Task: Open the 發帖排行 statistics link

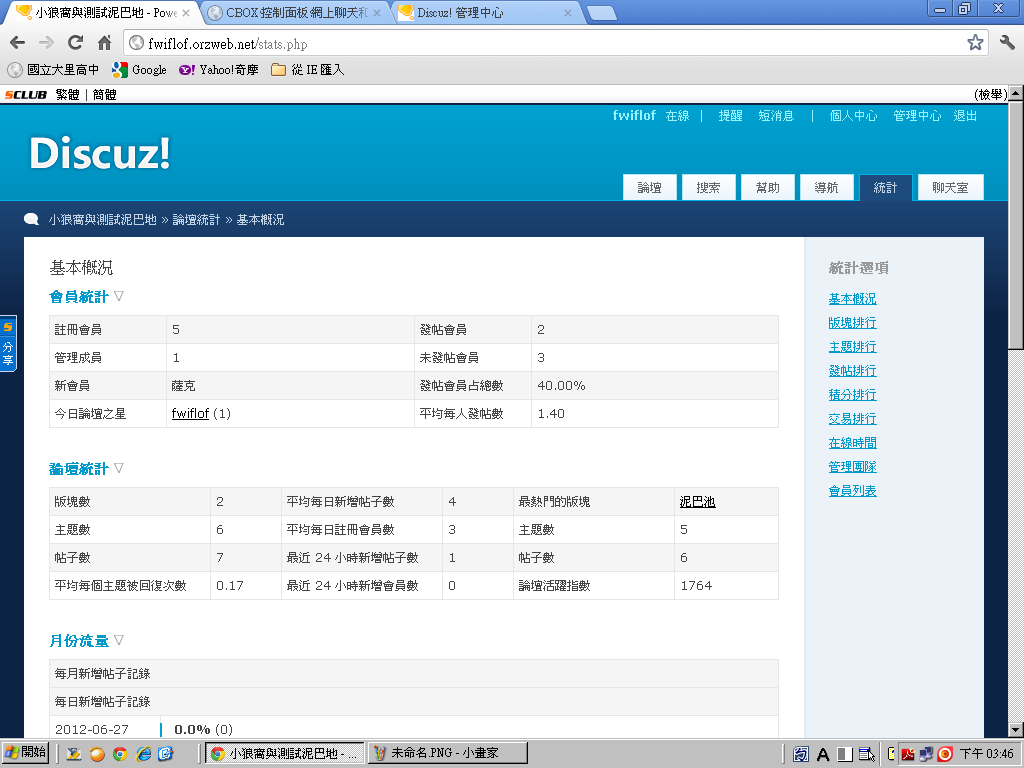Action: pos(852,371)
